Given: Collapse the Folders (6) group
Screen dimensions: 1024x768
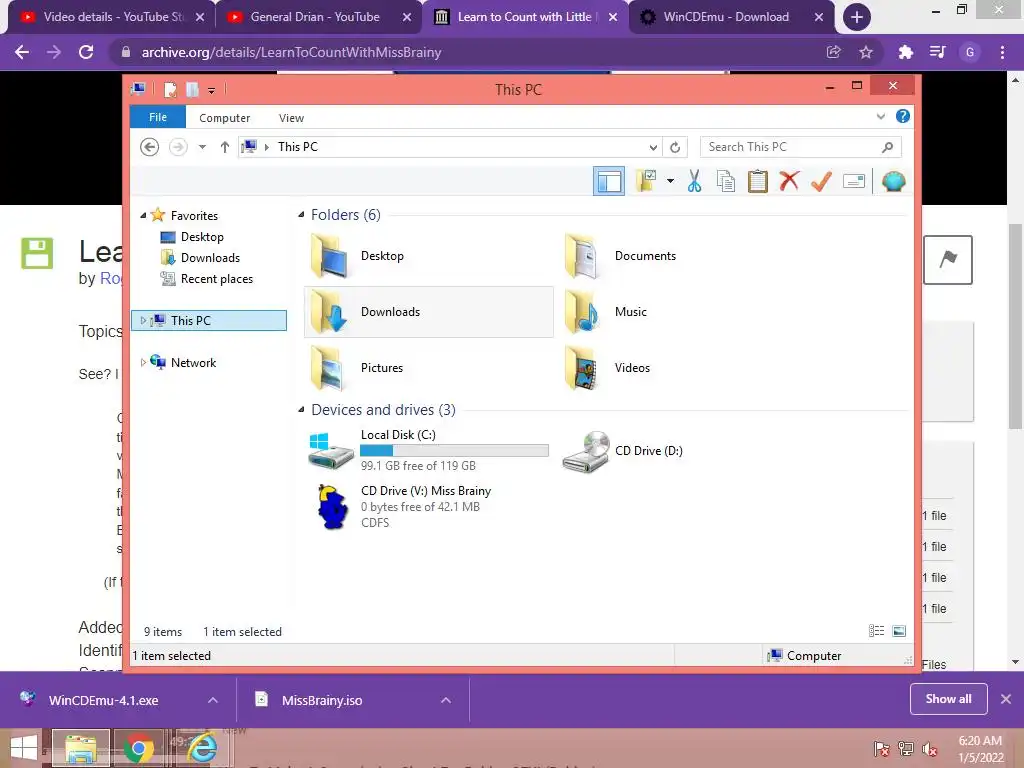Looking at the screenshot, I should coord(301,215).
